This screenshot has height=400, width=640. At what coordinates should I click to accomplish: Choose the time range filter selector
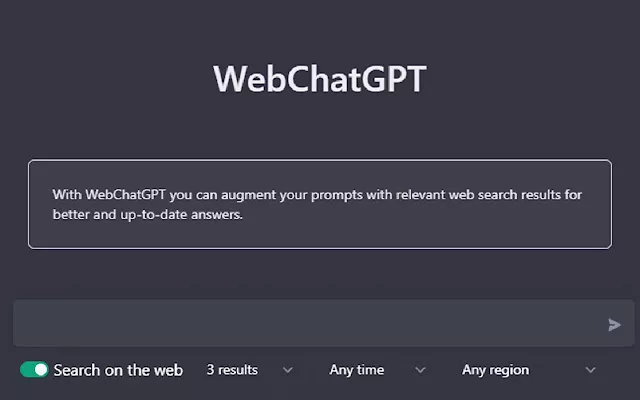pos(377,370)
